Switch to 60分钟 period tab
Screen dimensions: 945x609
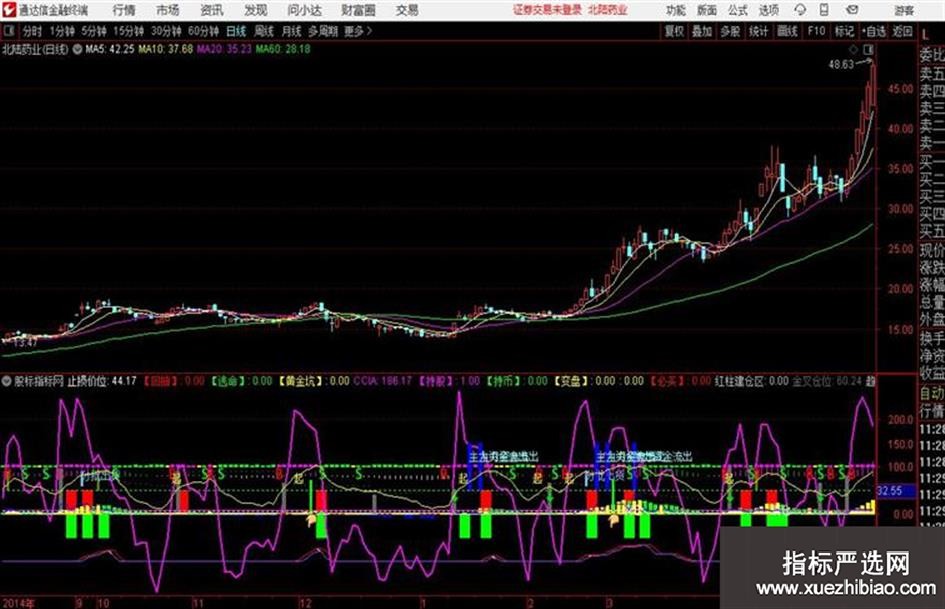tap(204, 31)
